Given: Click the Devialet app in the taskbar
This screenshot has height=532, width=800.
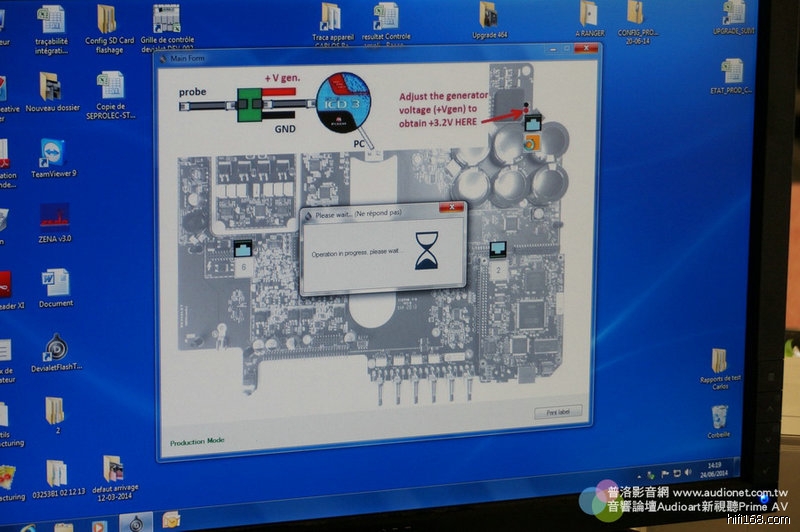Looking at the screenshot, I should tap(137, 522).
